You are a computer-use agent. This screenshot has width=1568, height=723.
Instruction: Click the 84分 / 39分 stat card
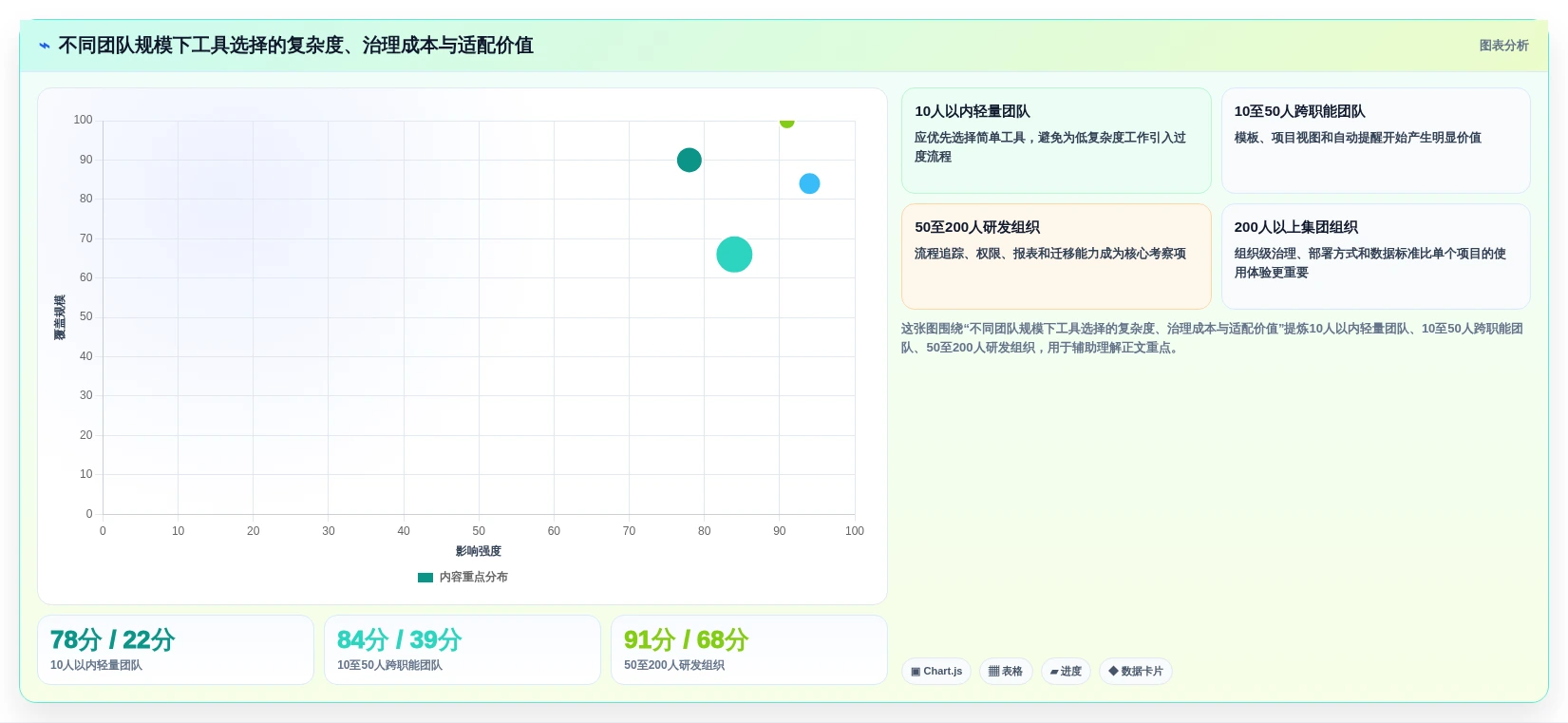(x=463, y=650)
